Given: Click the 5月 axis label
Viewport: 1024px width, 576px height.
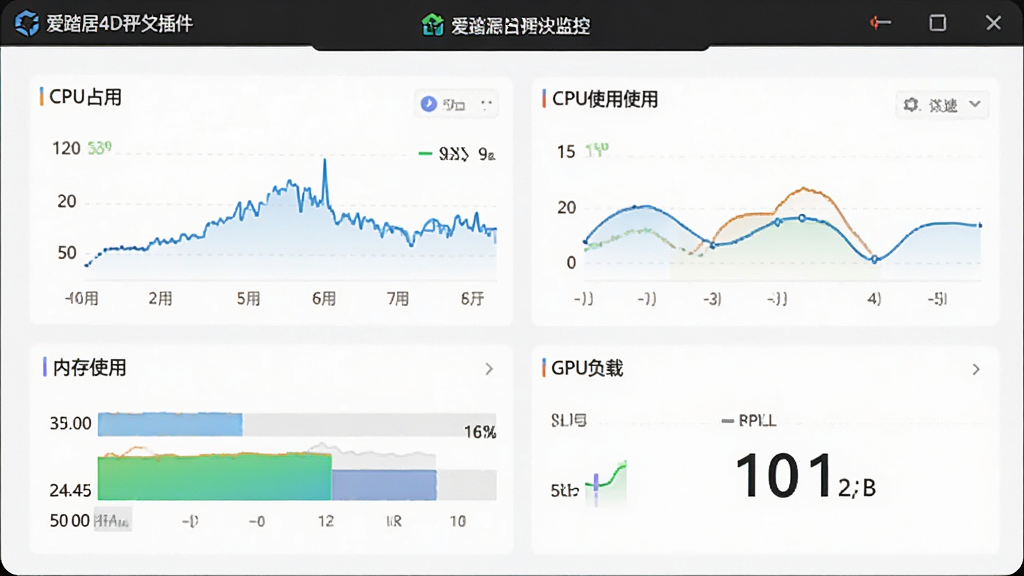Looking at the screenshot, I should pyautogui.click(x=248, y=299).
